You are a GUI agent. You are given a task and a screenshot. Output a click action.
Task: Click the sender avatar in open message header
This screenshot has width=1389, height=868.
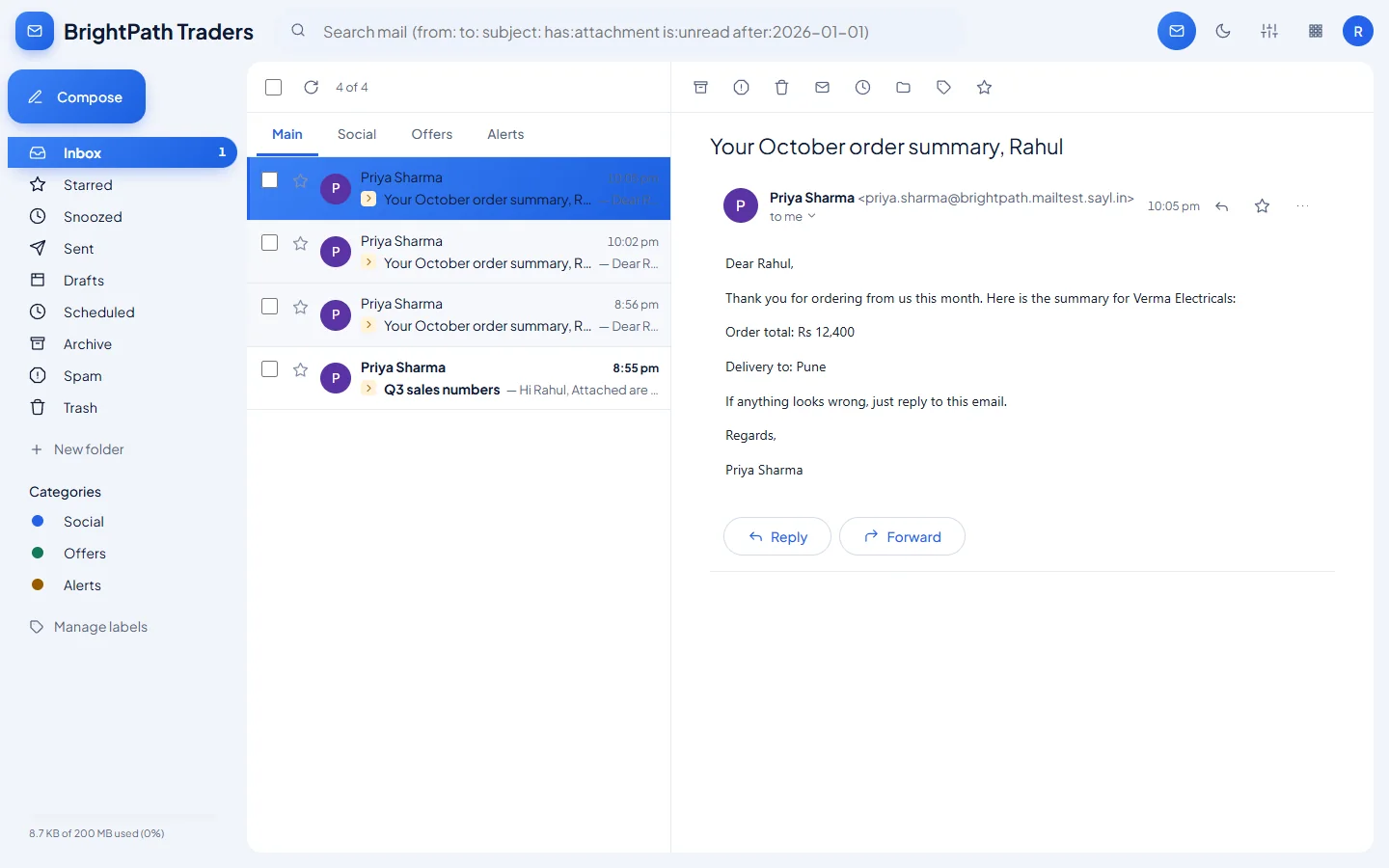pos(741,205)
